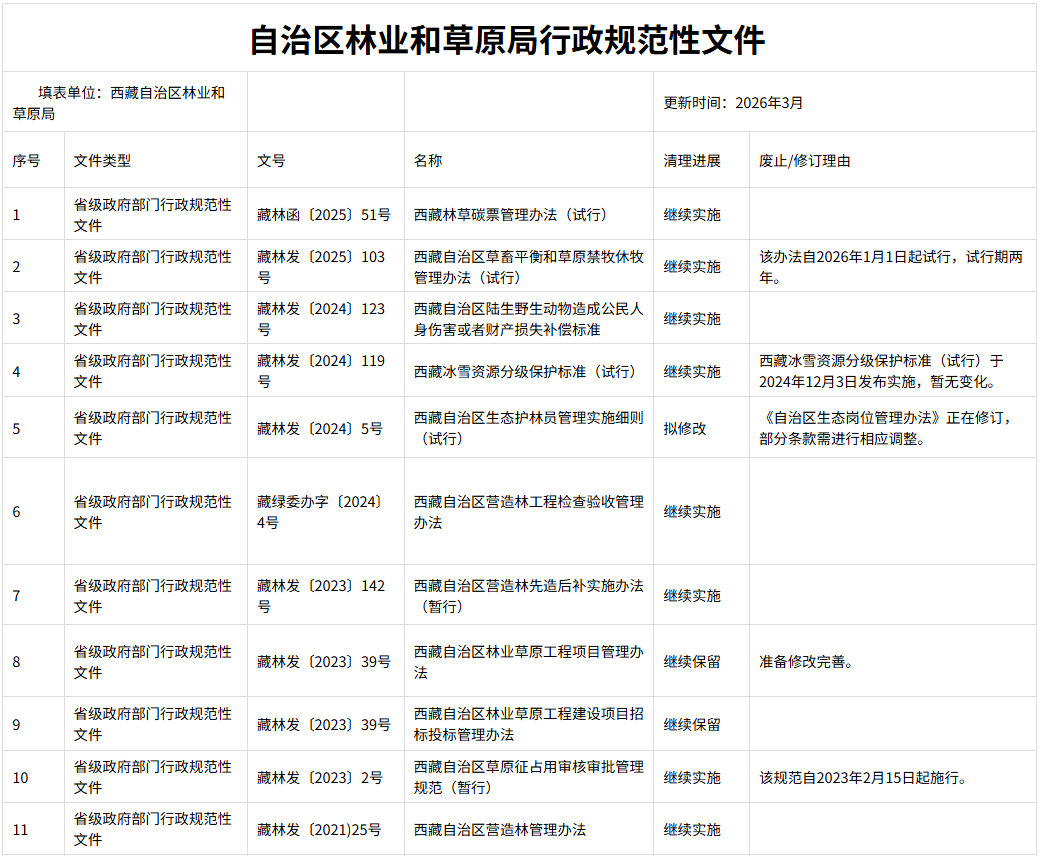Select the 西藏自治区营造林管理办法 name cell
The image size is (1040, 856).
click(499, 830)
